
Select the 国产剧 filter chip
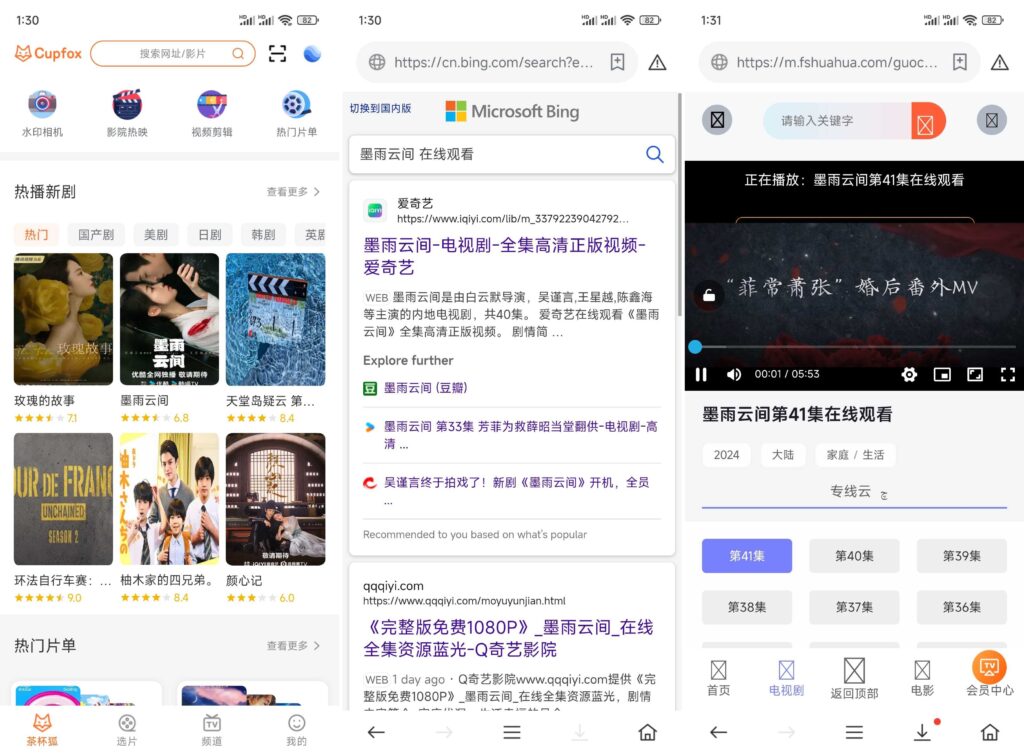(x=96, y=234)
